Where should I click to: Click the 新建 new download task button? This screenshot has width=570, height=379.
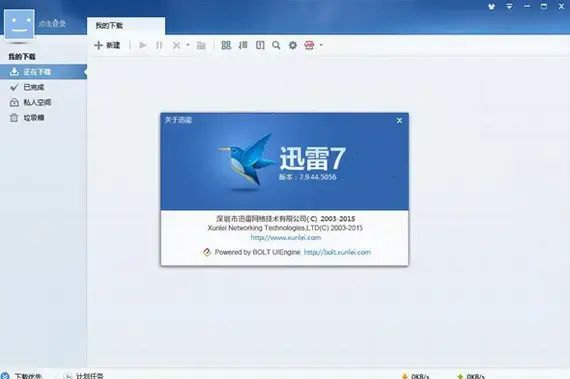point(107,45)
